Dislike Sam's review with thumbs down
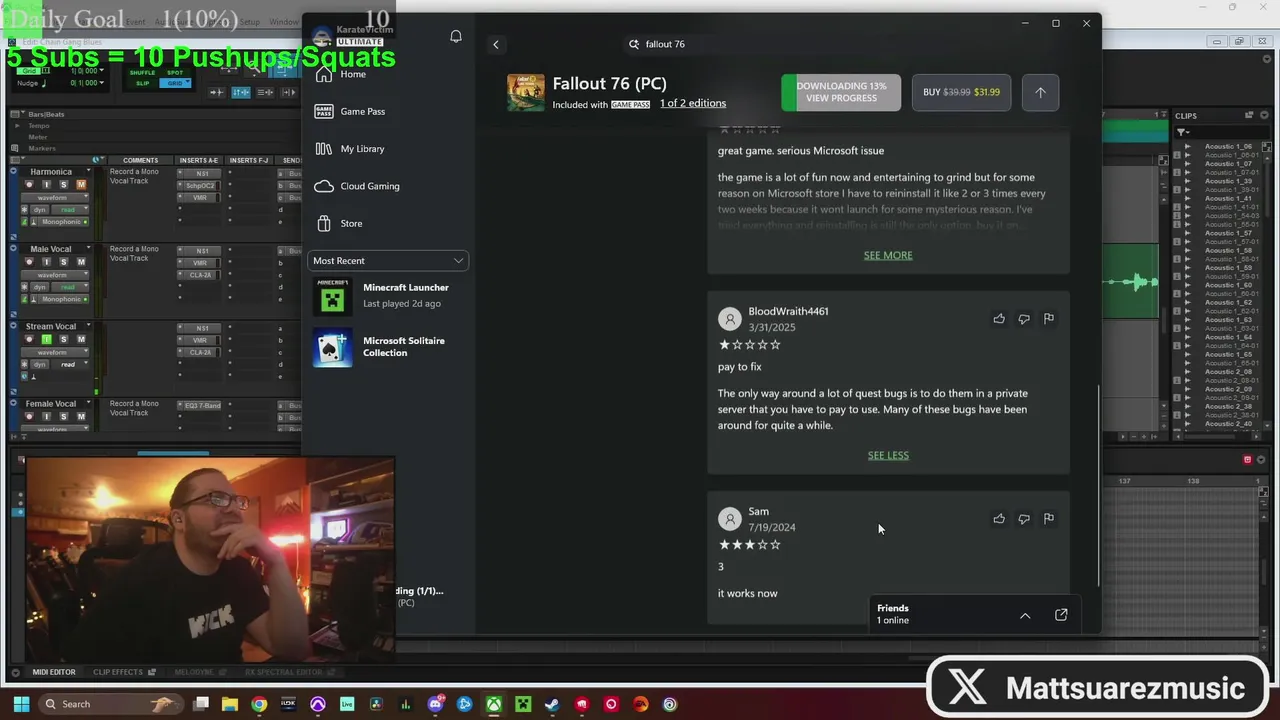Screen dimensions: 1280x720 (1024, 519)
